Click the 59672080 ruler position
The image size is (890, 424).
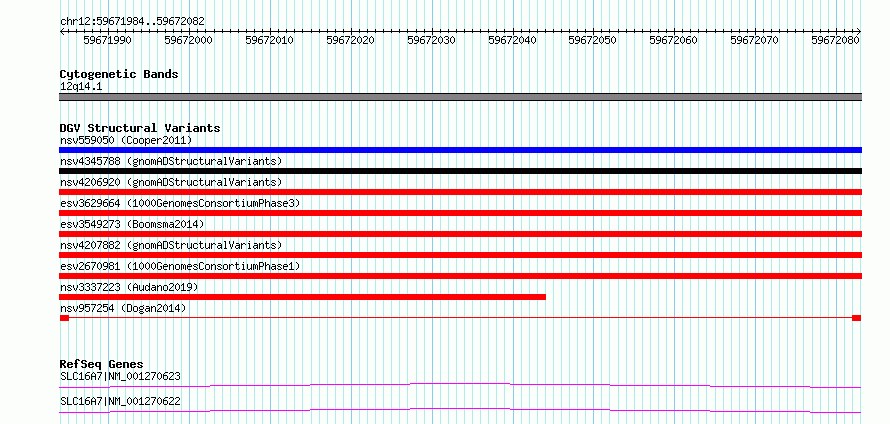point(836,40)
